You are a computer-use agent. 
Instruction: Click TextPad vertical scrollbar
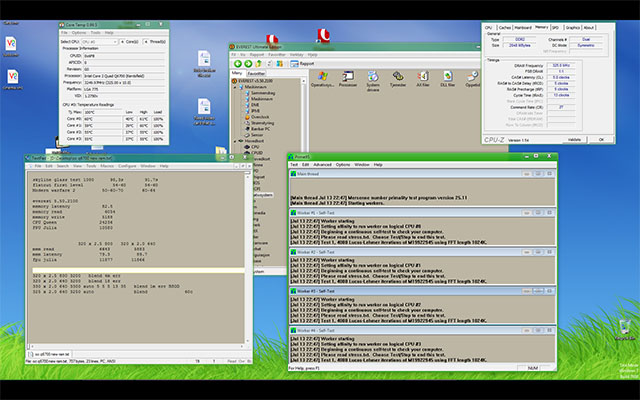247,257
